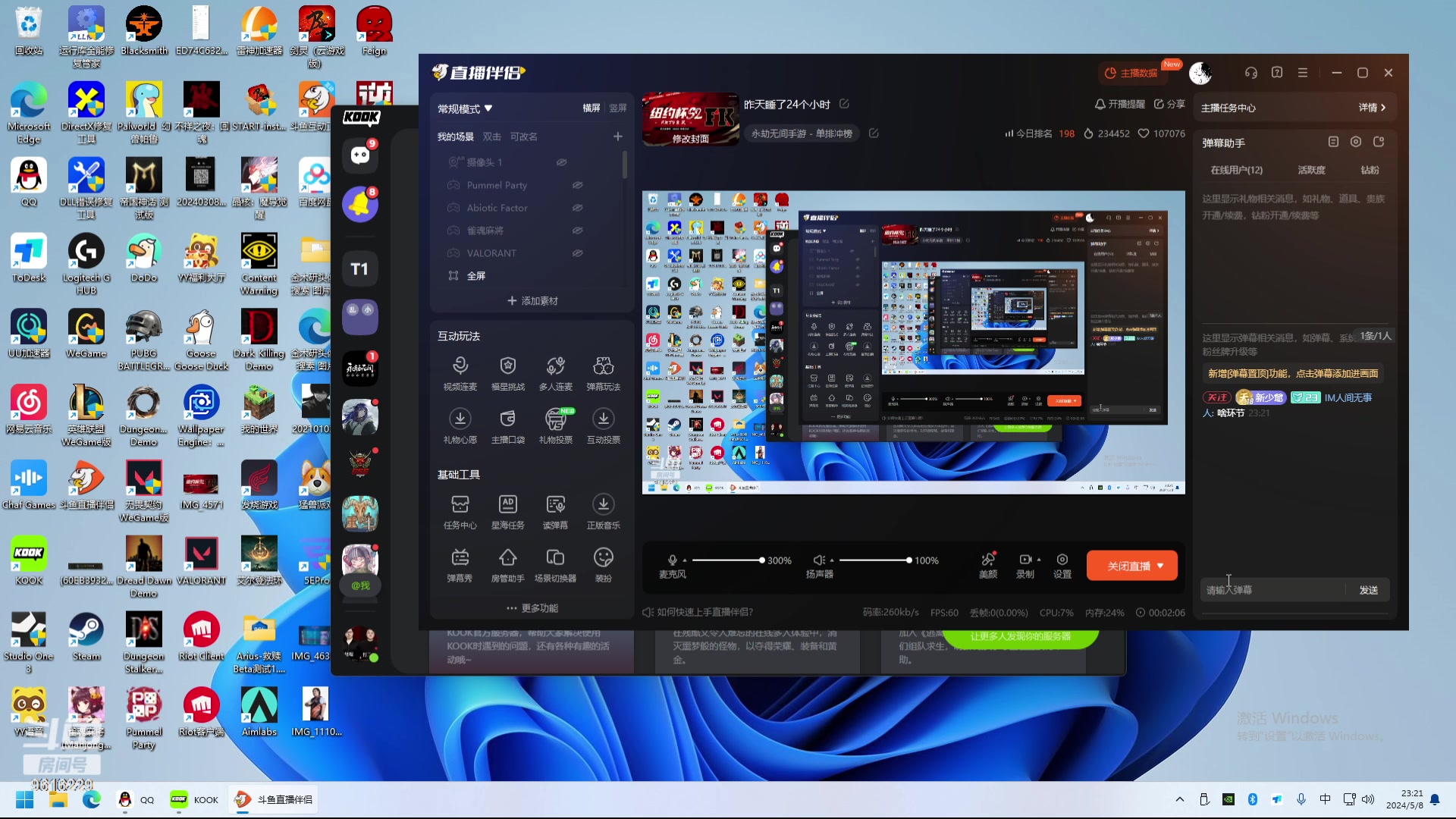This screenshot has height=819, width=1456.
Task: Click the headset customer service icon
Action: (1251, 73)
